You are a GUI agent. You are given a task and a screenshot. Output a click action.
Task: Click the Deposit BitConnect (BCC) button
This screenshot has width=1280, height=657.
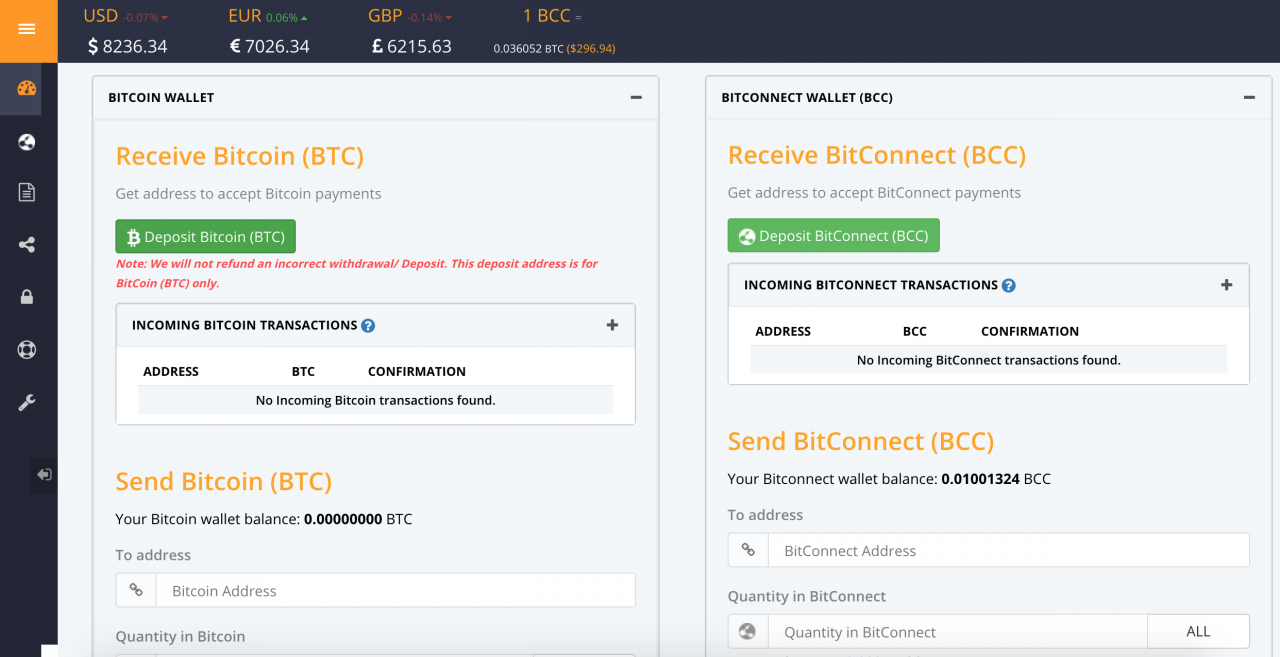click(x=834, y=236)
